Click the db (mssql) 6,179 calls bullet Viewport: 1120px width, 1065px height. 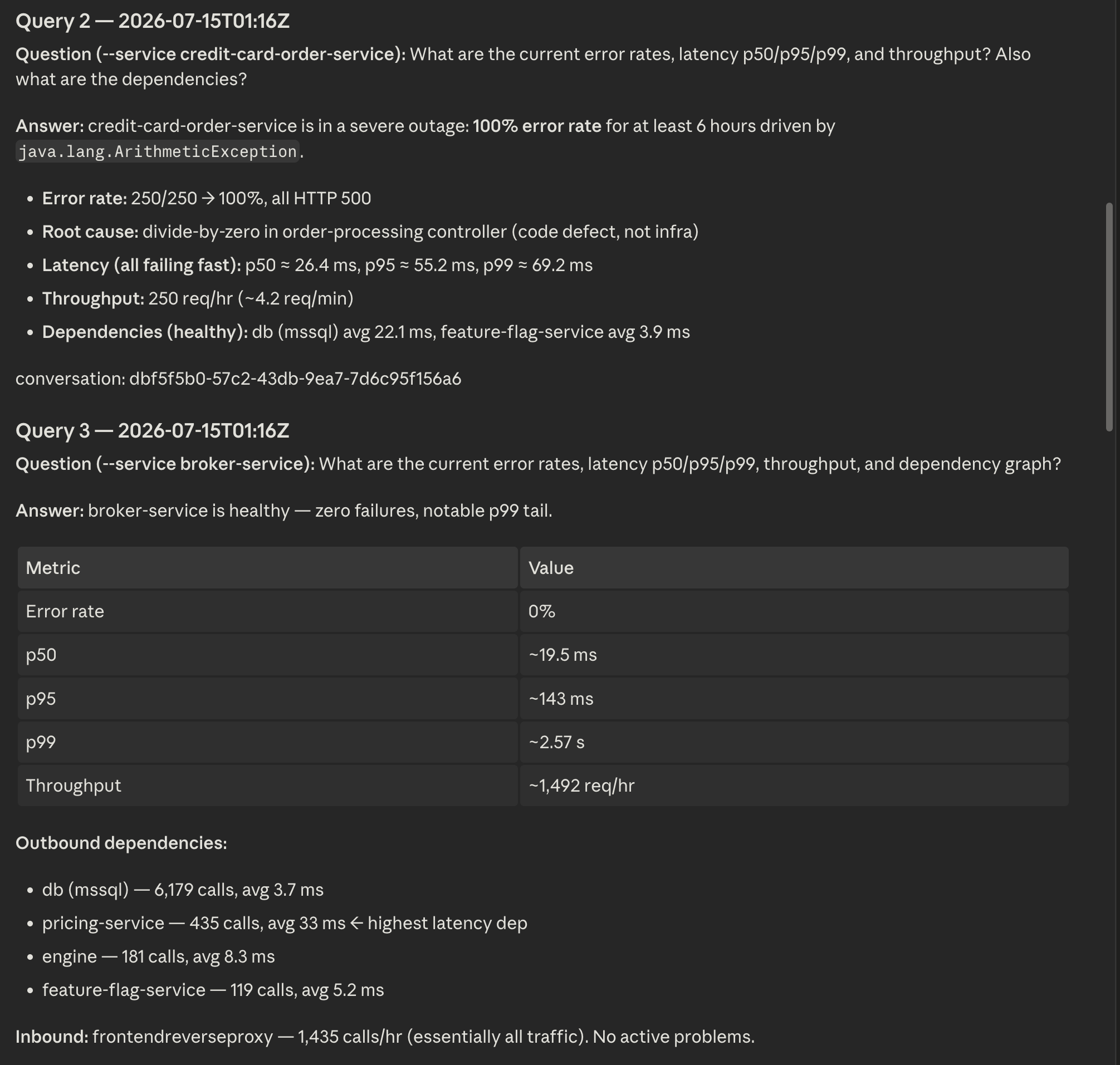(183, 890)
